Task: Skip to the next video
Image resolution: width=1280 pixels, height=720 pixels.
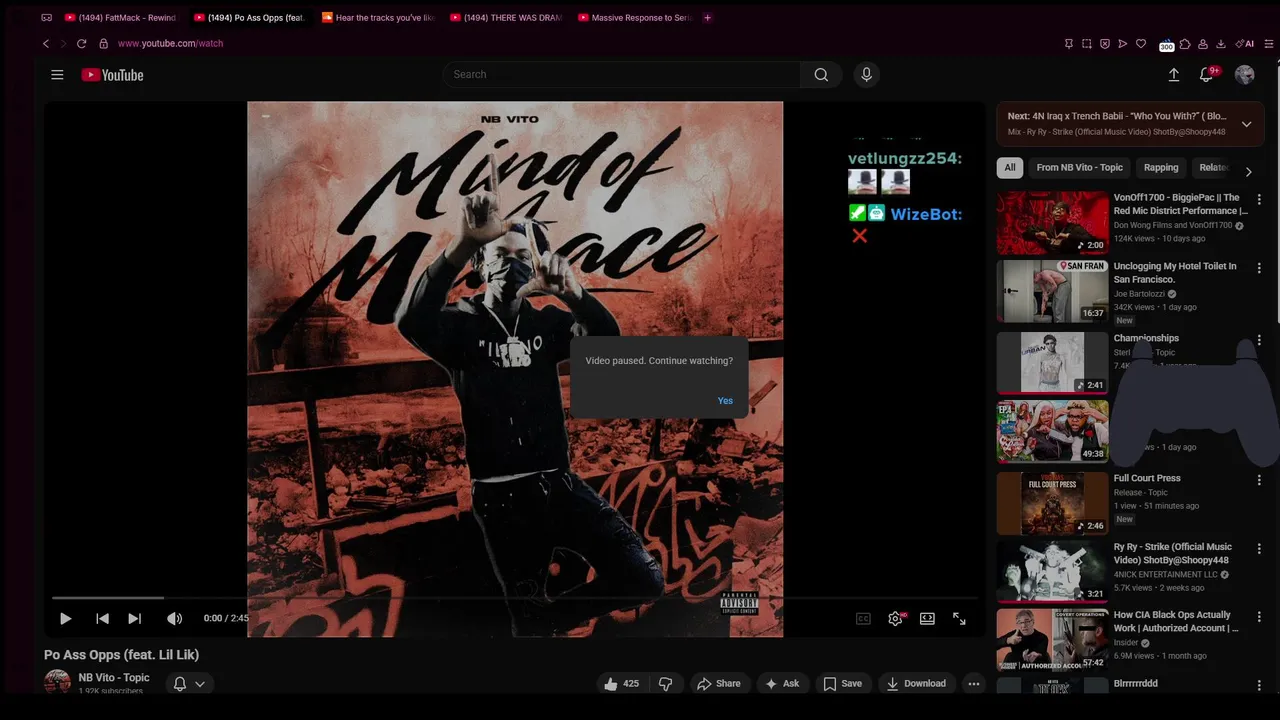Action: [134, 619]
